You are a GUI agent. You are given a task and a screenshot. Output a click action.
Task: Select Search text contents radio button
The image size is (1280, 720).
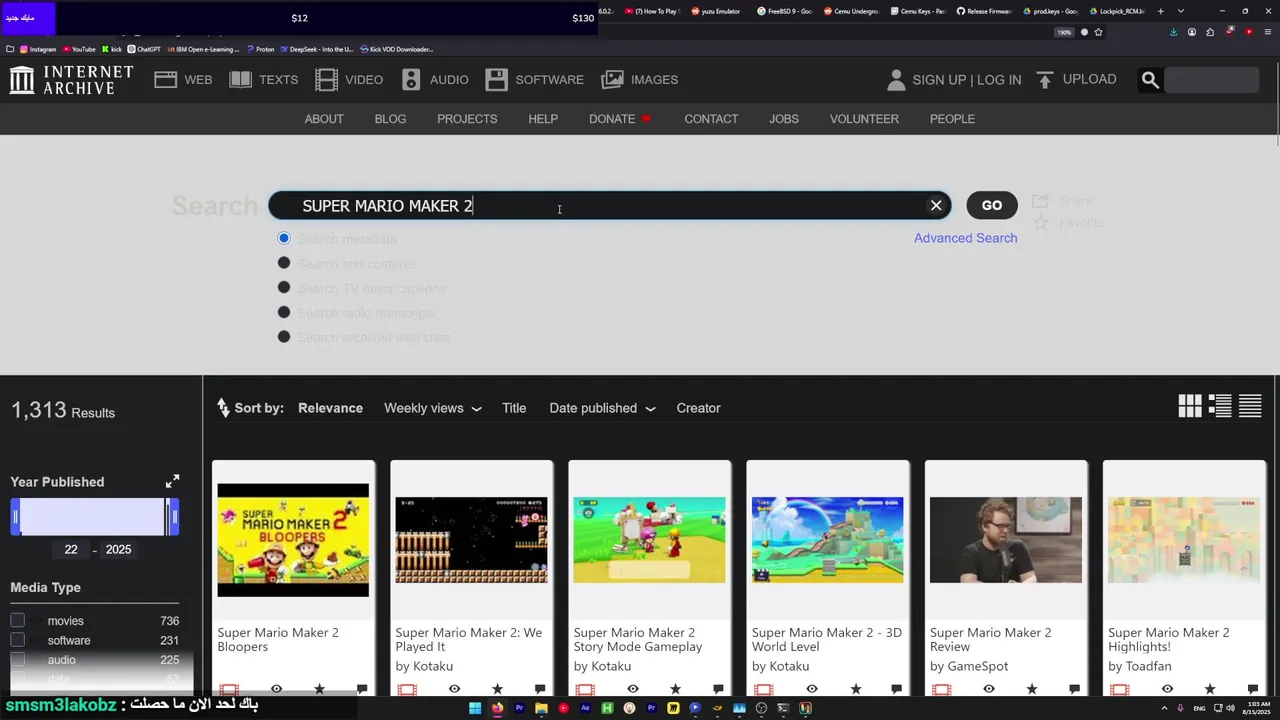284,263
